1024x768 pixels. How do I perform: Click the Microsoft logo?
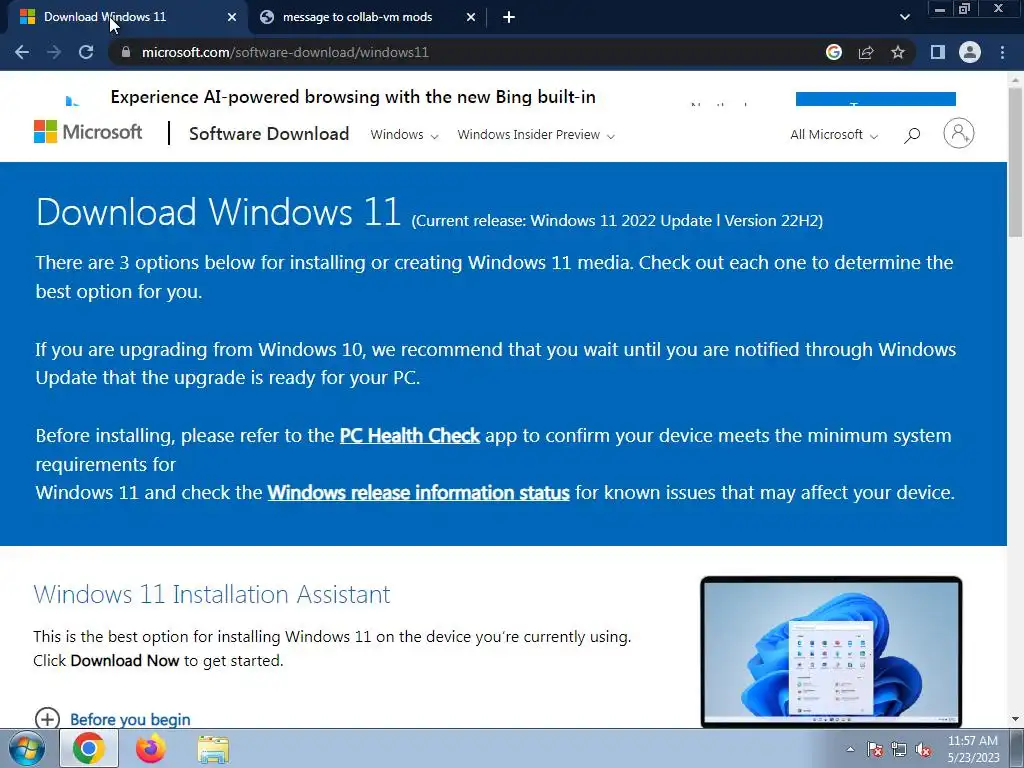pyautogui.click(x=88, y=133)
